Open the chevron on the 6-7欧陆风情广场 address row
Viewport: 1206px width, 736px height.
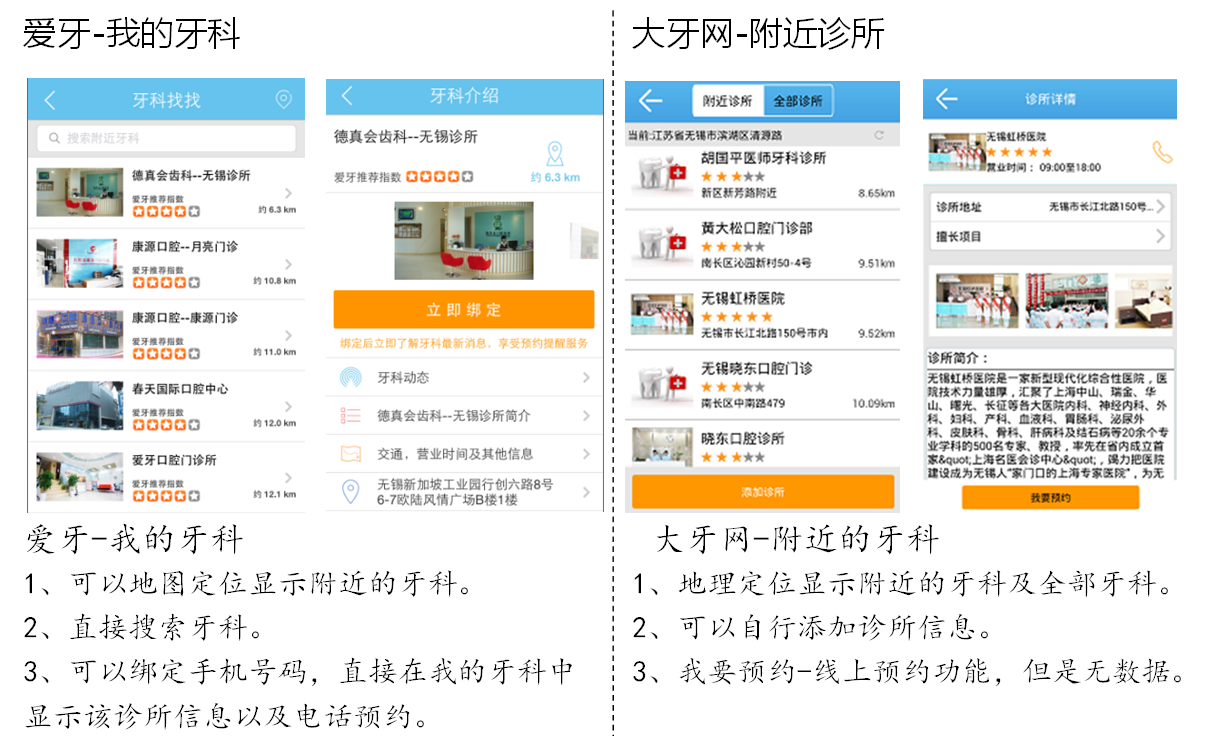(586, 492)
